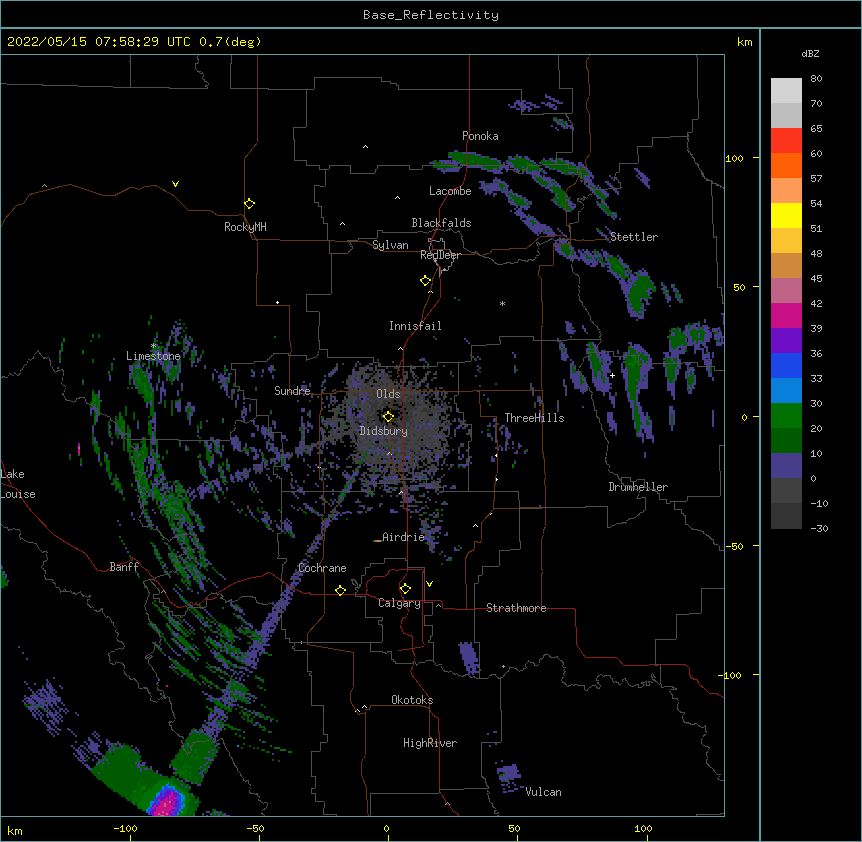Click the ThreeHills city label
Screen dimensions: 862x842
coord(534,418)
